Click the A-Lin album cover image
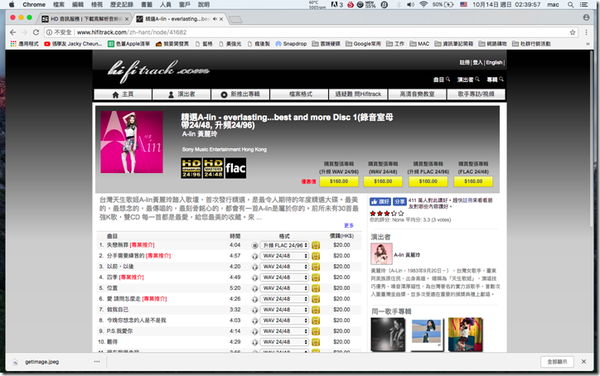This screenshot has height=376, width=600. 132,142
